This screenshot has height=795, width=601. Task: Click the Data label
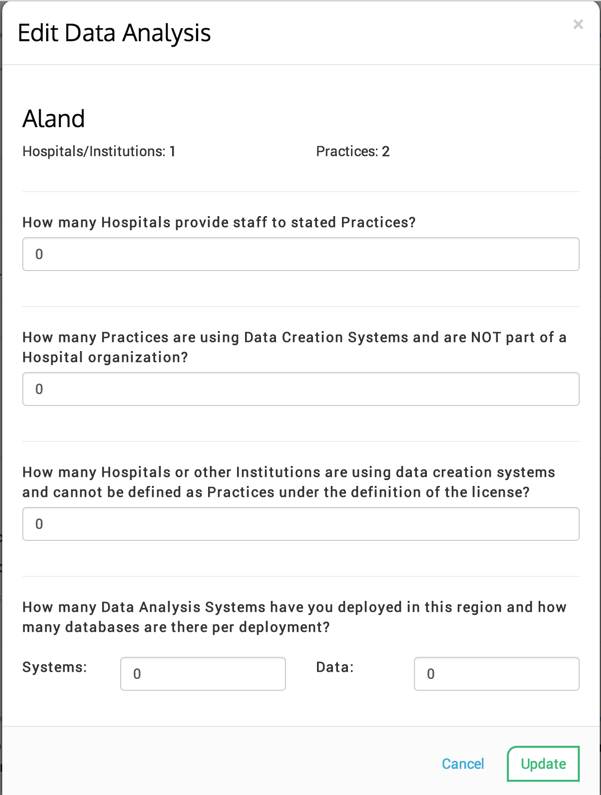click(x=335, y=667)
